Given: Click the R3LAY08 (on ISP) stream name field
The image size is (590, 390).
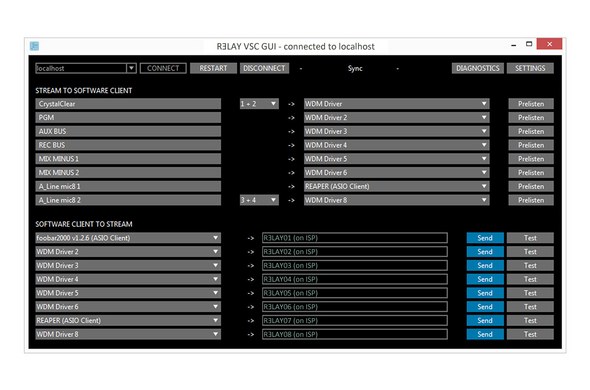Looking at the screenshot, I should pyautogui.click(x=355, y=334).
